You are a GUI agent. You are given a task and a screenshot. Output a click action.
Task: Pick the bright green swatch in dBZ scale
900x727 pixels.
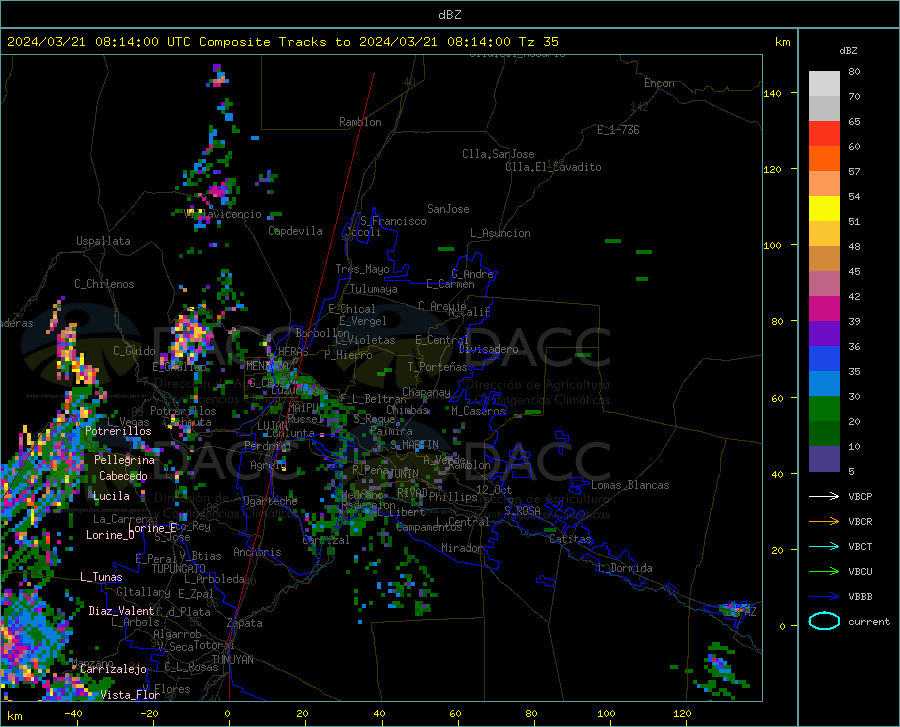[x=824, y=409]
